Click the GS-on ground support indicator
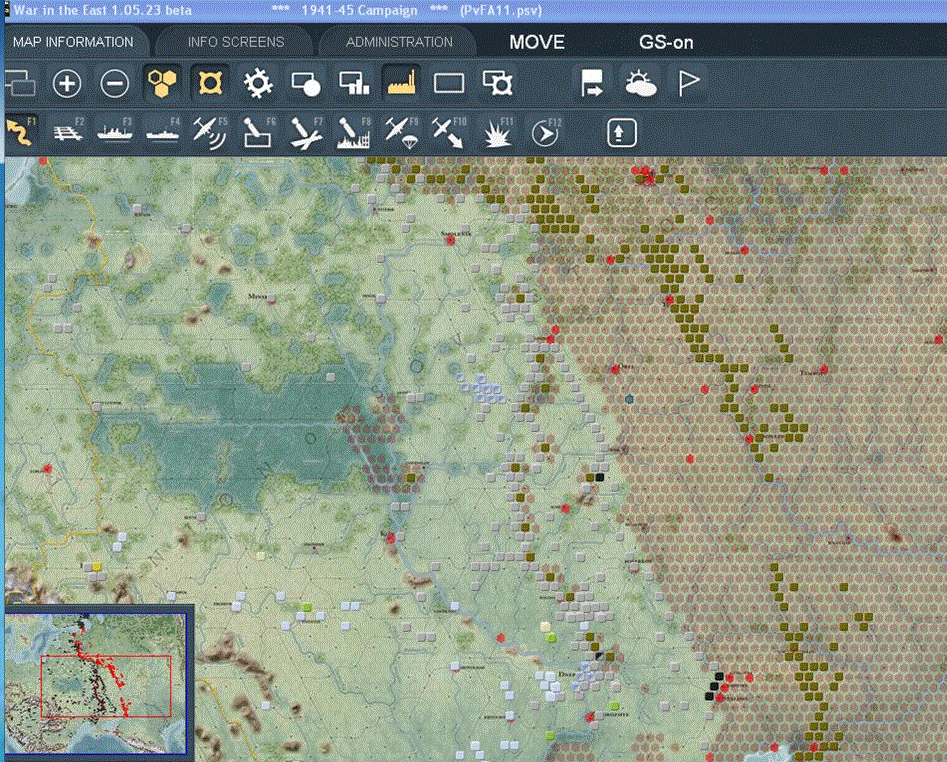 [x=666, y=42]
